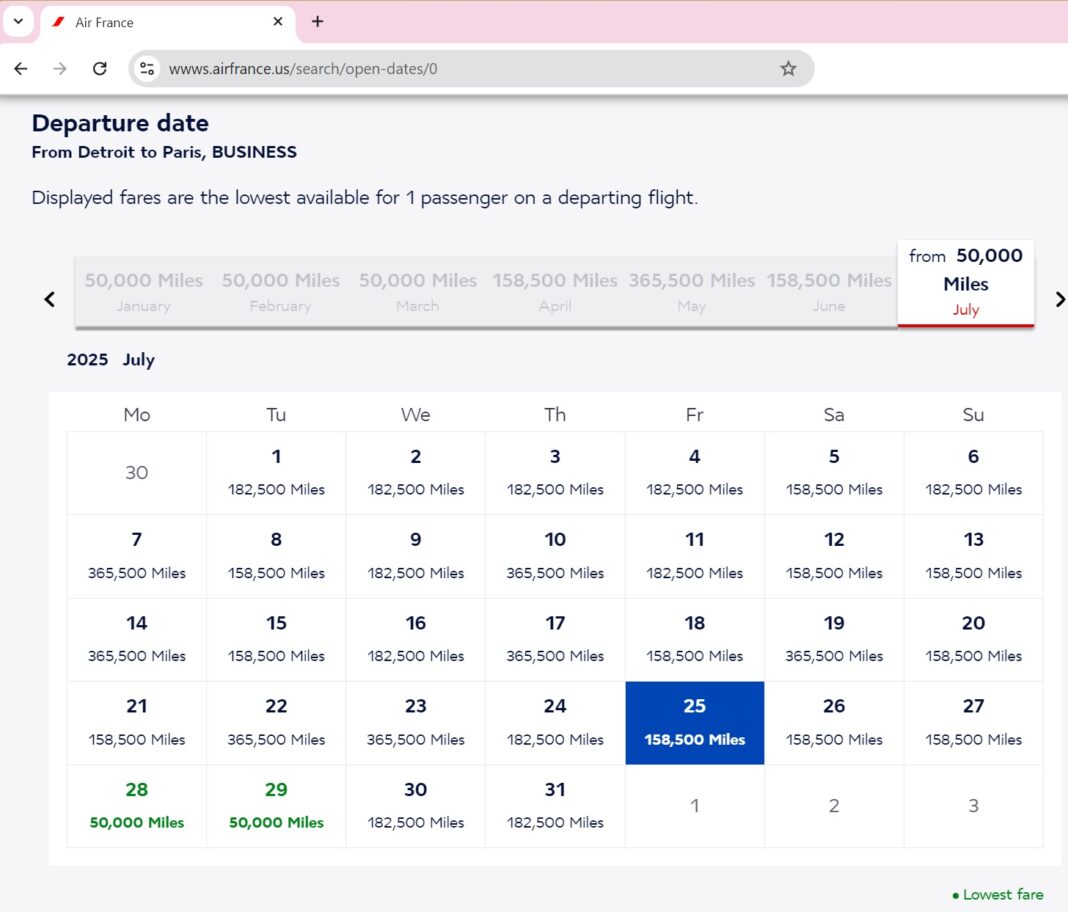Navigate to previous months with left chevron

49,298
